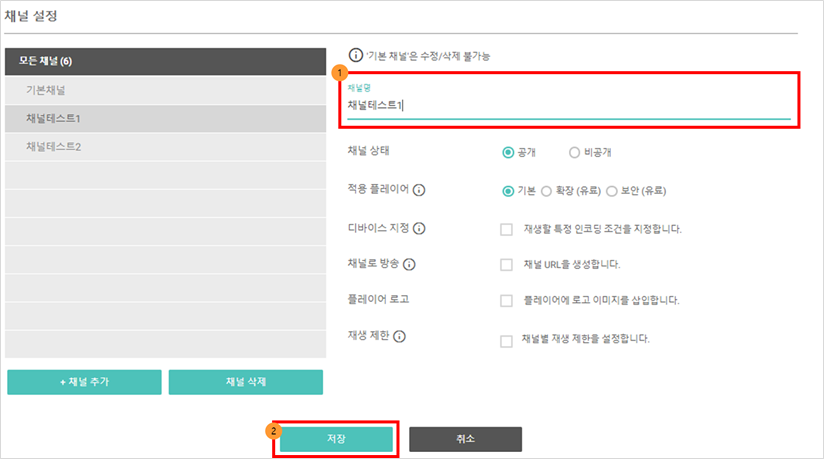Click info icon beside 적용 플레이어
Viewport: 824px width, 459px height.
click(x=419, y=190)
